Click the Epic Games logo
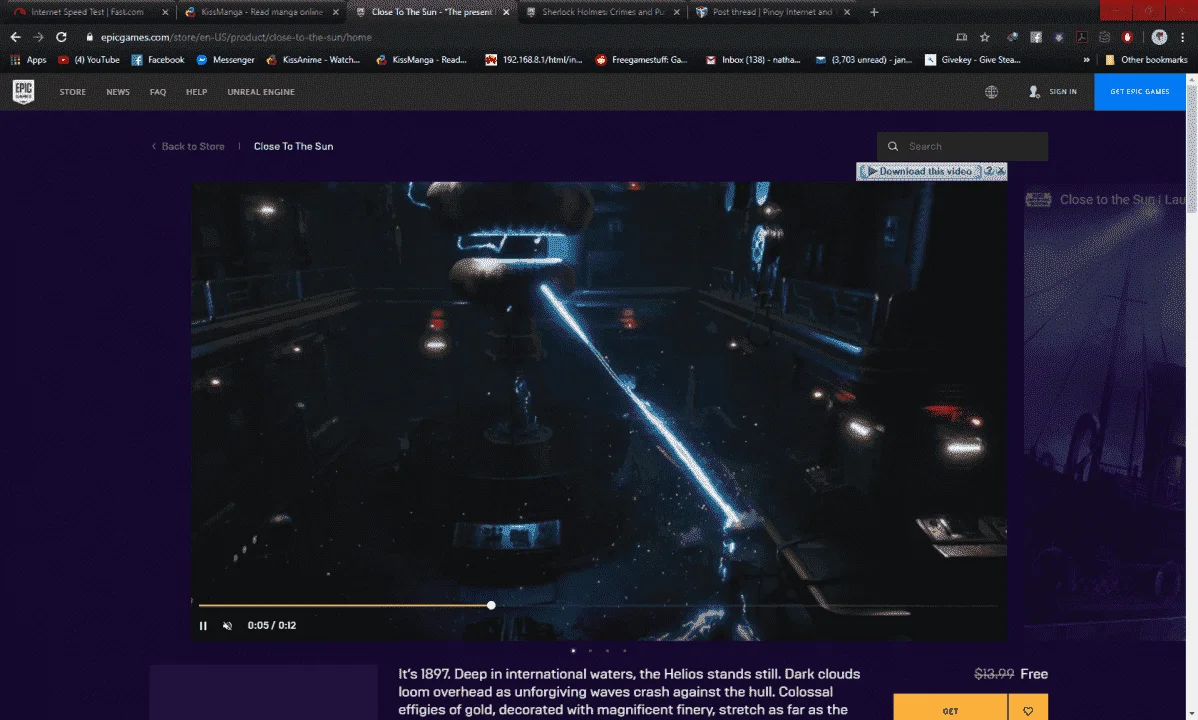This screenshot has height=720, width=1198. tap(23, 92)
